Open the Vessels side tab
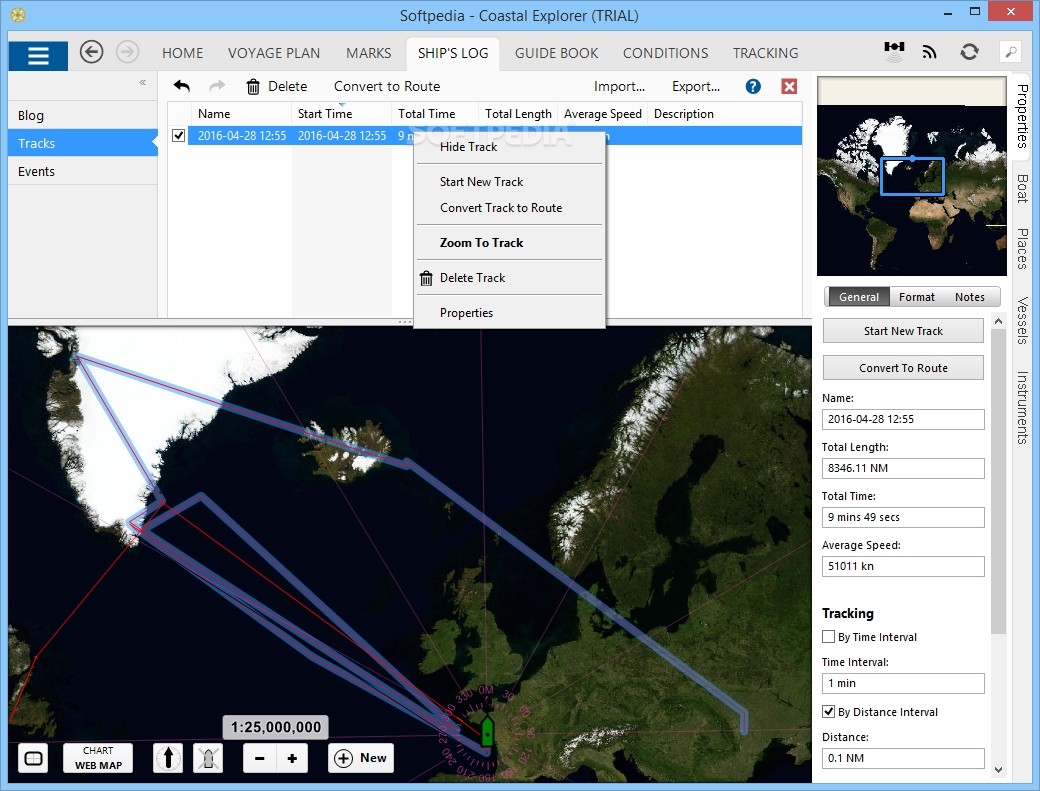The height and width of the screenshot is (791, 1040). [1021, 320]
